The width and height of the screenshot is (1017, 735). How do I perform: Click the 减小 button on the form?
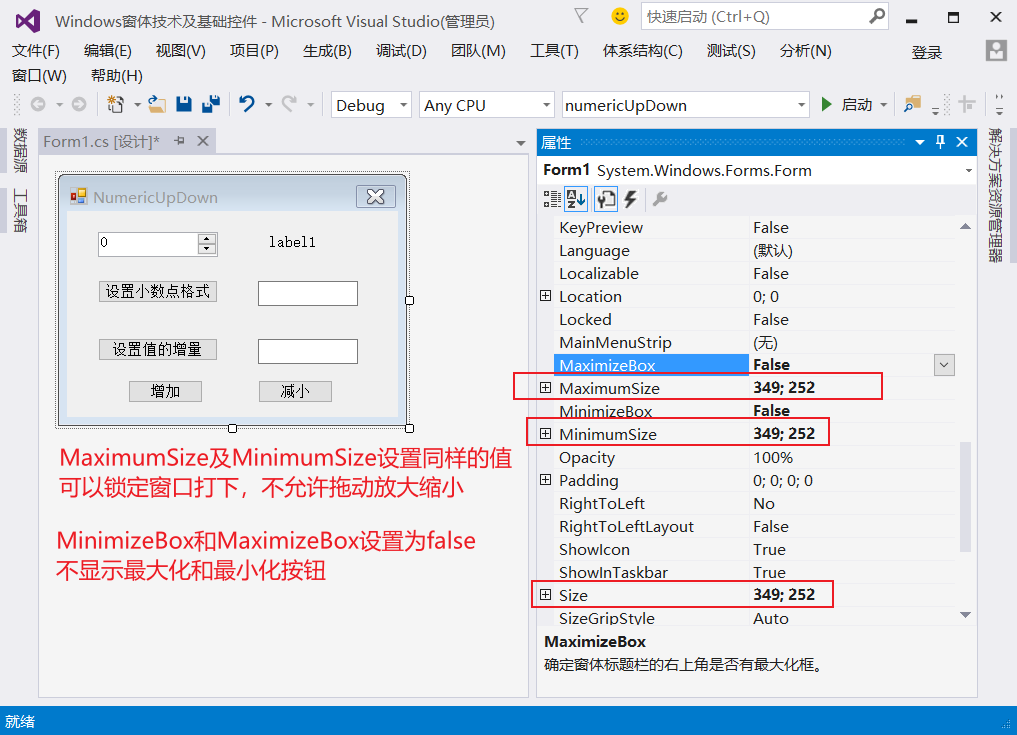295,391
